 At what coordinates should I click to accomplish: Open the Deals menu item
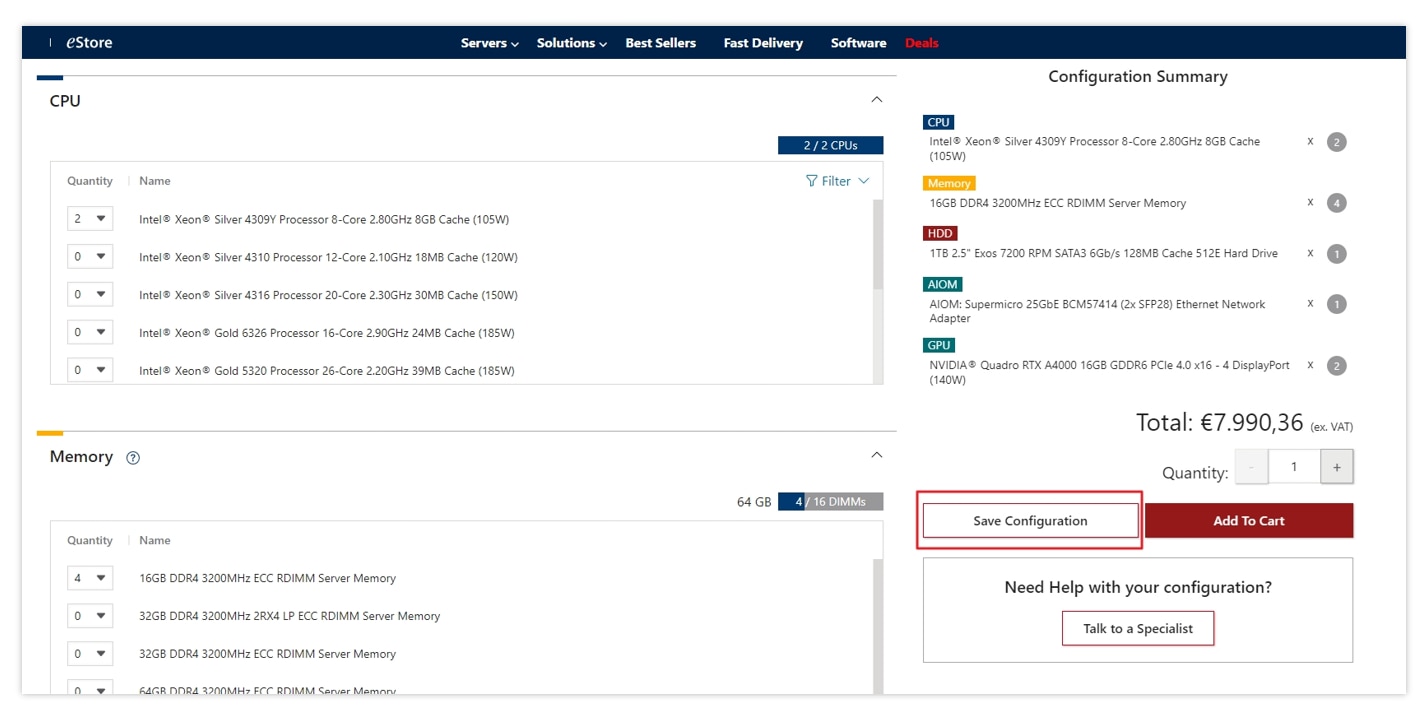pyautogui.click(x=921, y=42)
